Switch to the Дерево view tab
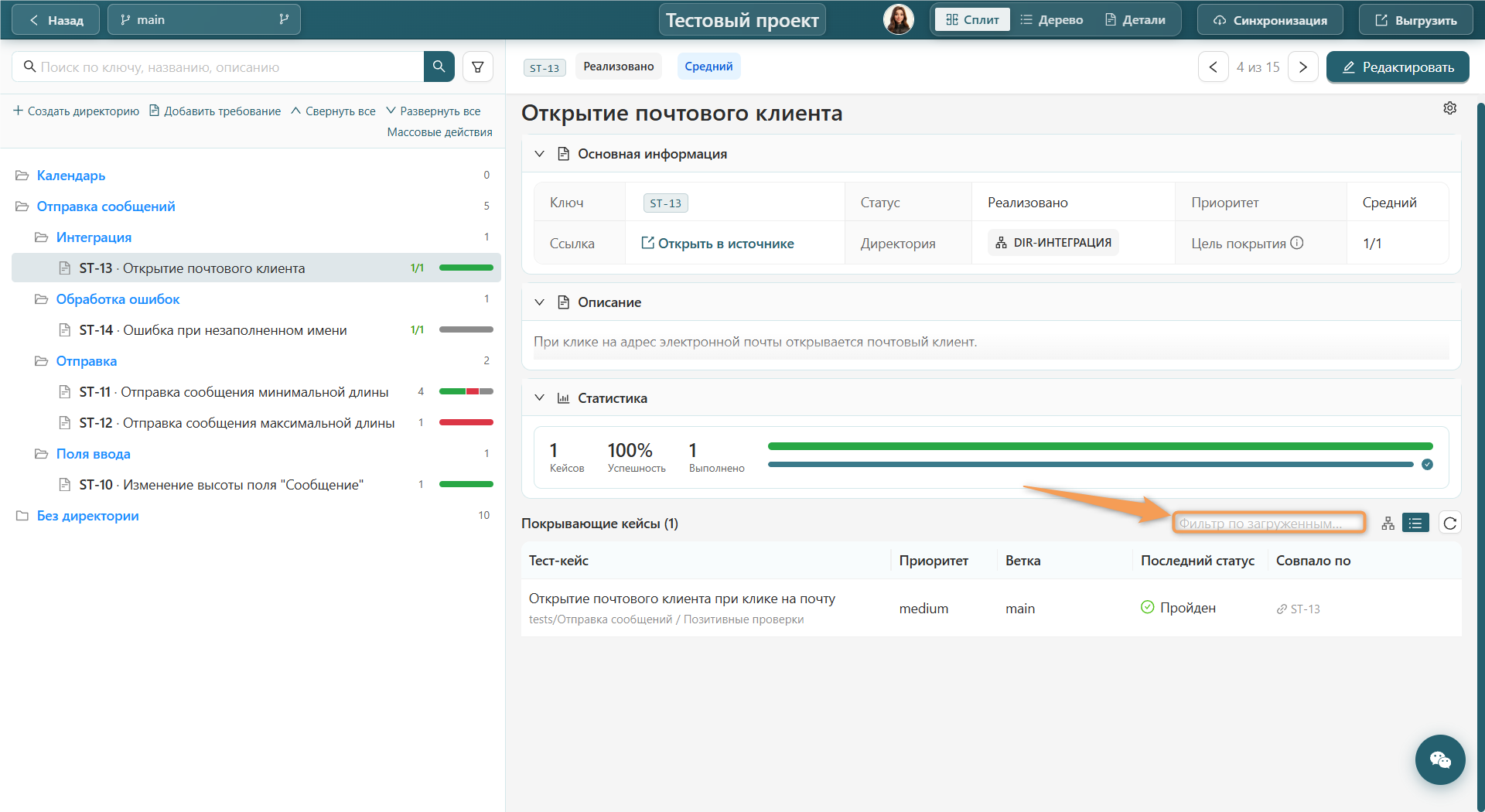Image resolution: width=1485 pixels, height=812 pixels. click(x=1052, y=20)
